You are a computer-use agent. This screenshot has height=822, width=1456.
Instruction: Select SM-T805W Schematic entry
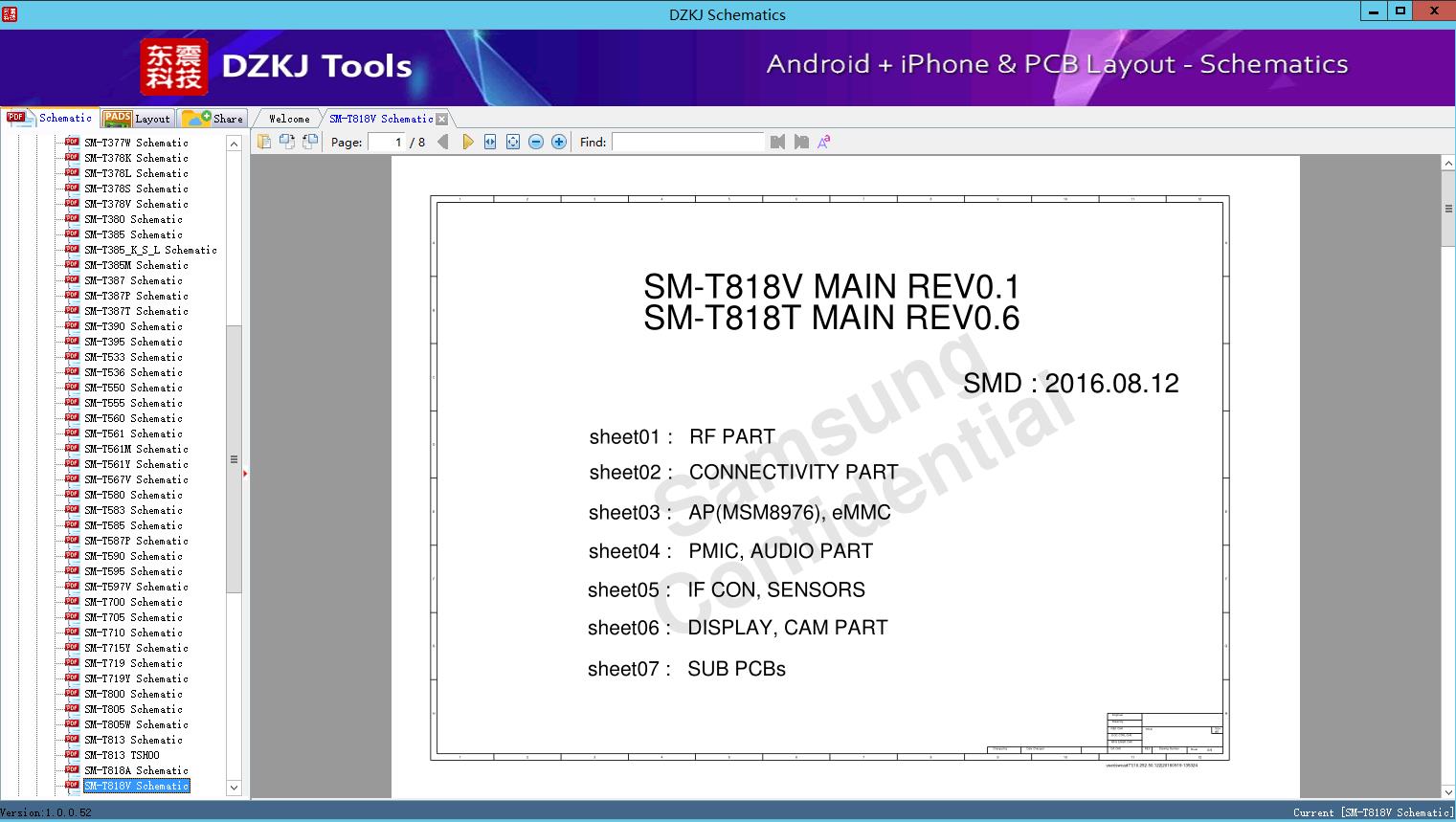click(136, 724)
